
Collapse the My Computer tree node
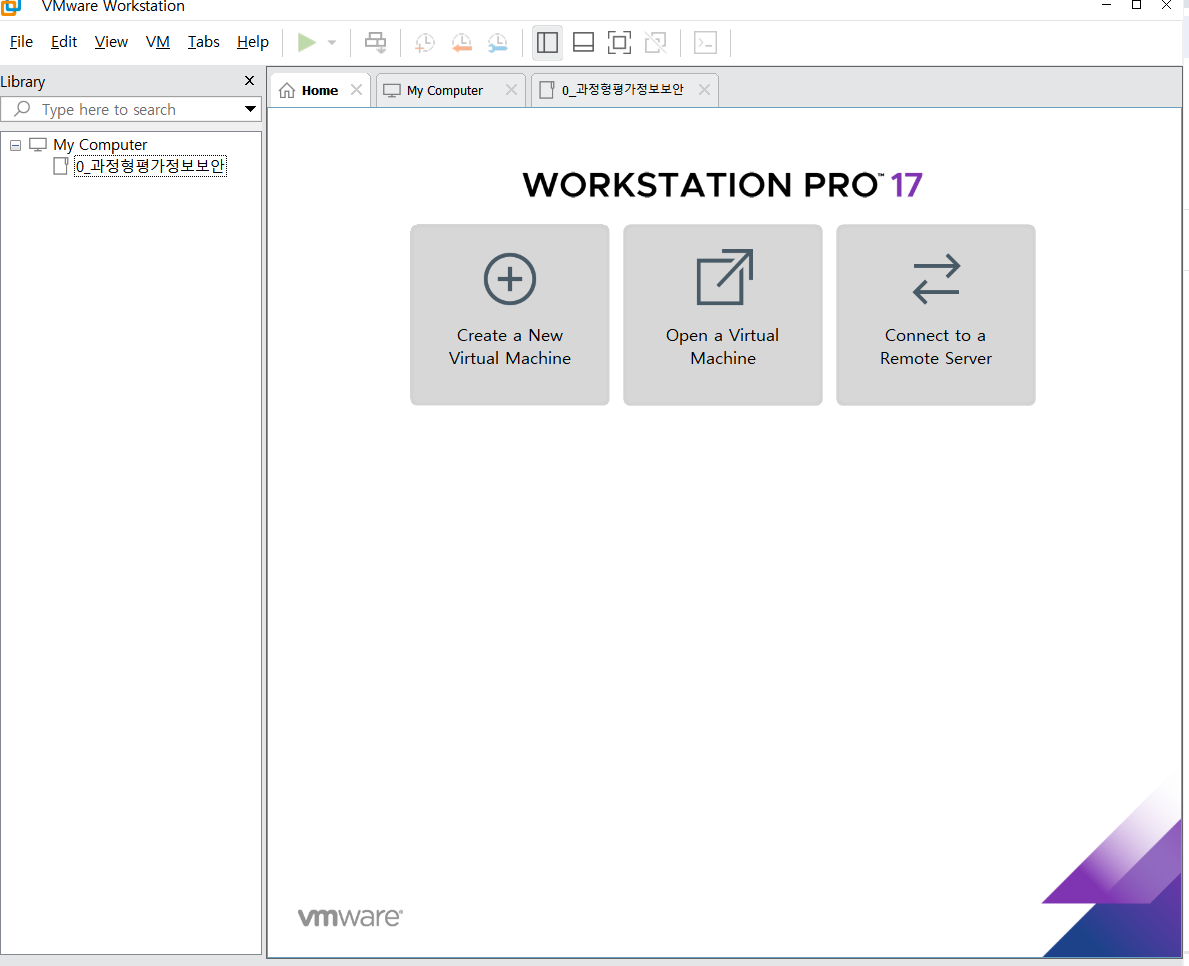[15, 145]
